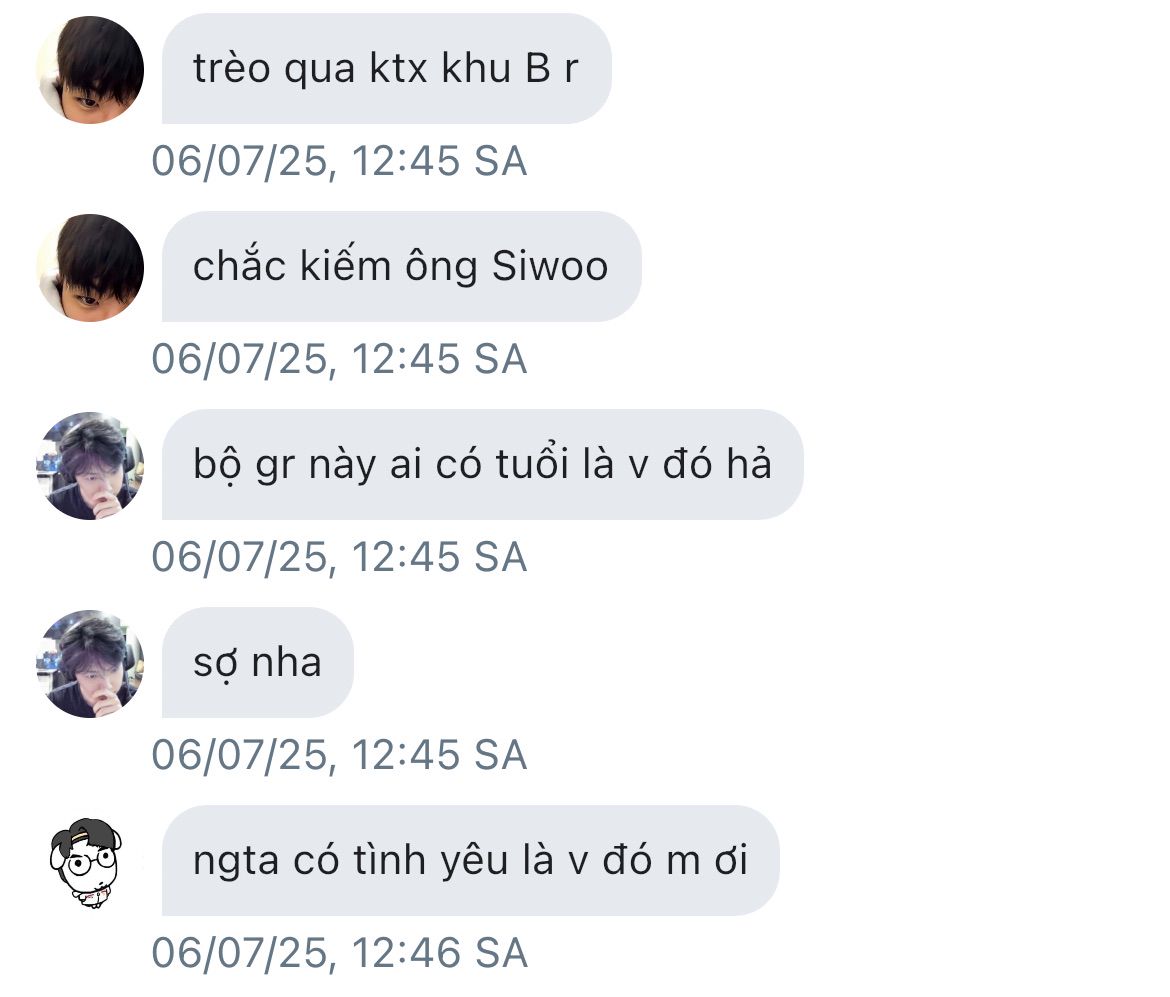Open avatar beside "chắc kiếm ông Siwoo" message
This screenshot has width=1170, height=997.
(x=90, y=268)
